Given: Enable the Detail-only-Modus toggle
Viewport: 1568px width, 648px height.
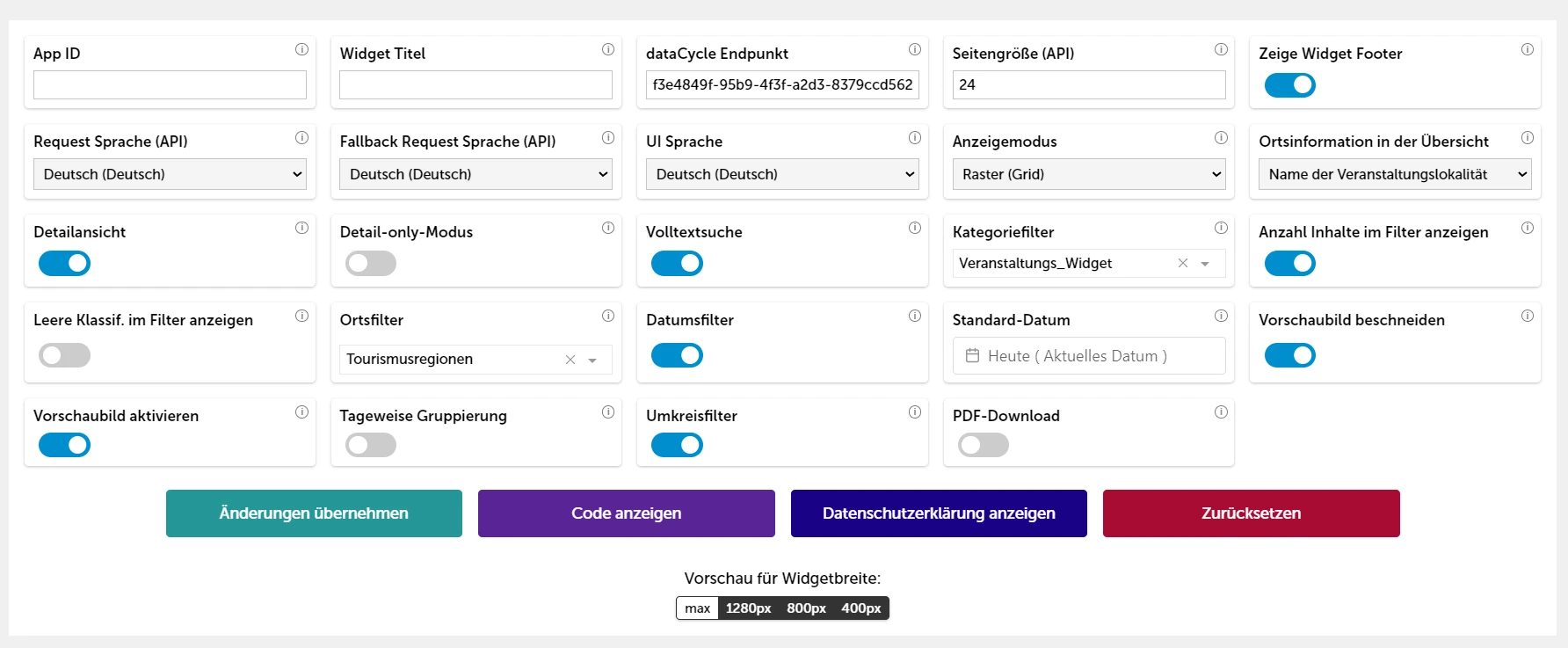Looking at the screenshot, I should (x=370, y=263).
